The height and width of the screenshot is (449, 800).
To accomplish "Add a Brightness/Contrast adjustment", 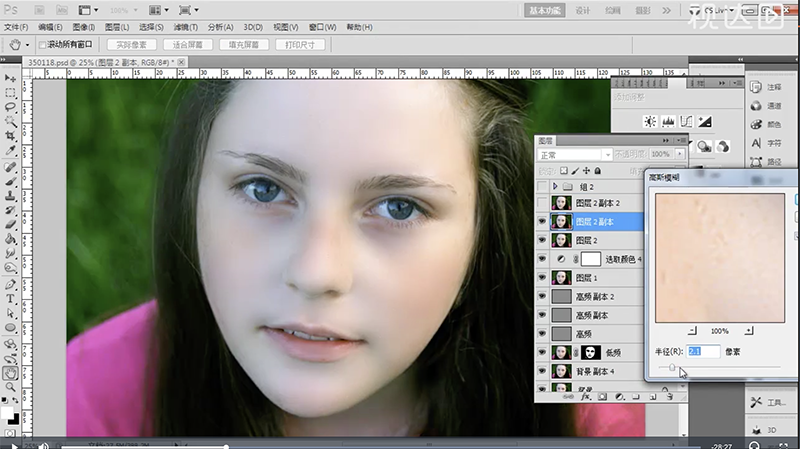I will 650,121.
